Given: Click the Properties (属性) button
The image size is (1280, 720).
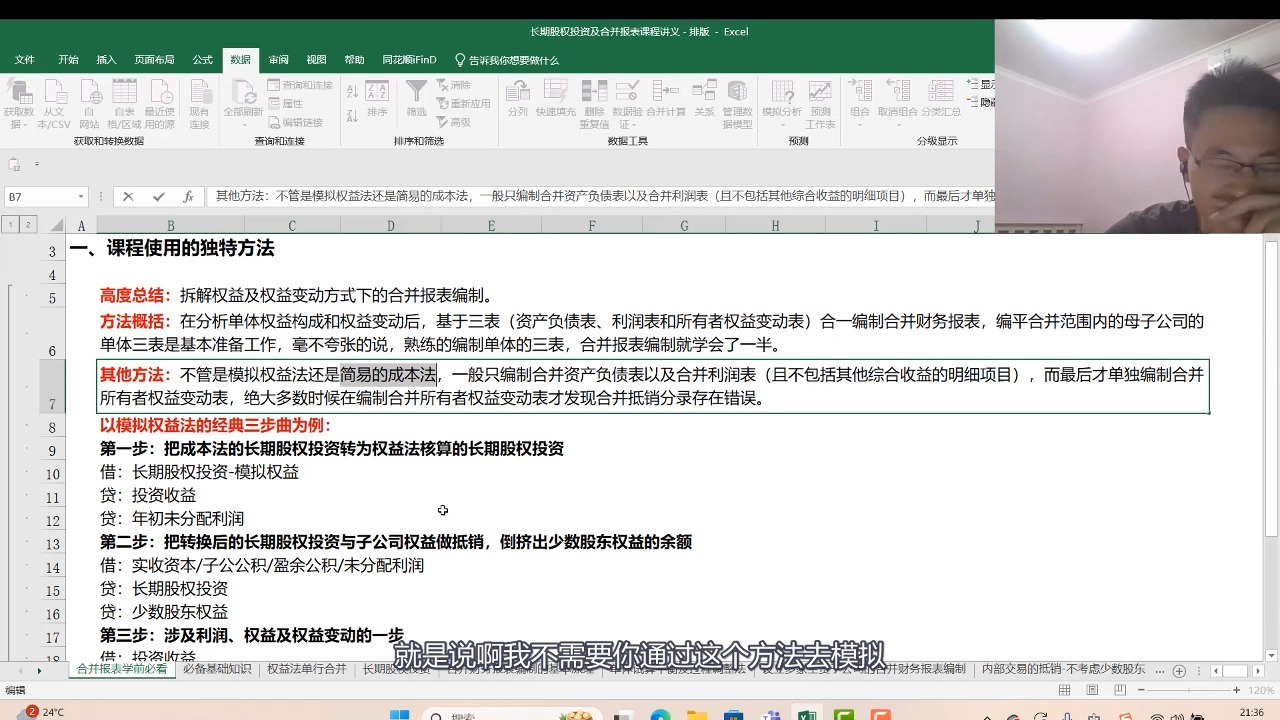Looking at the screenshot, I should click(x=286, y=104).
